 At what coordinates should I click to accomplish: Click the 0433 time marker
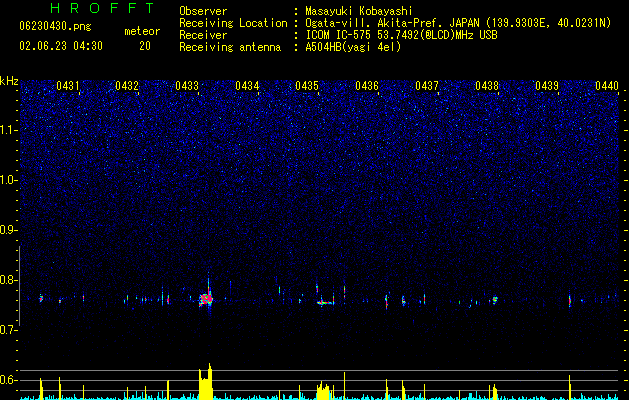(187, 85)
